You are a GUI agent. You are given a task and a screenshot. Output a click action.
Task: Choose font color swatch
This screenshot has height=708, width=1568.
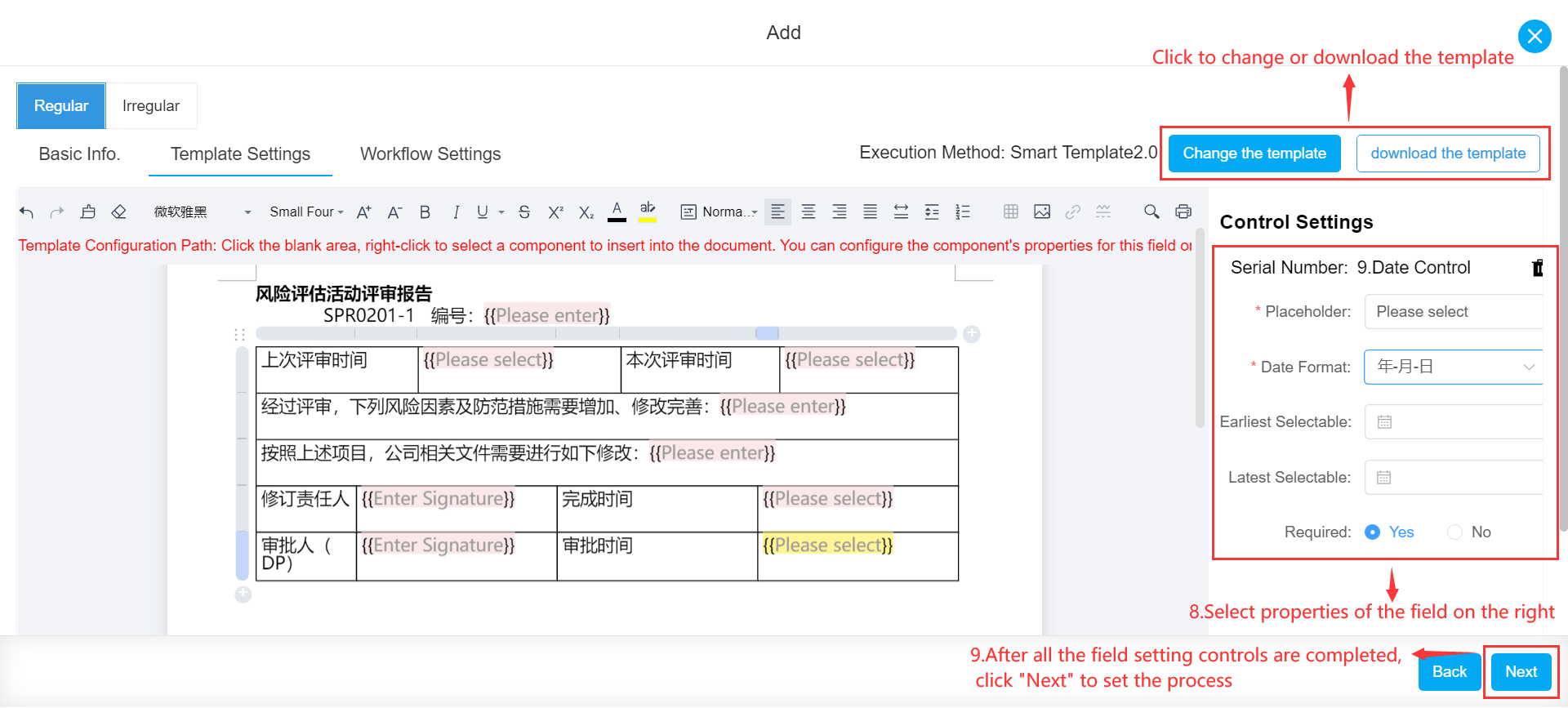pyautogui.click(x=617, y=212)
